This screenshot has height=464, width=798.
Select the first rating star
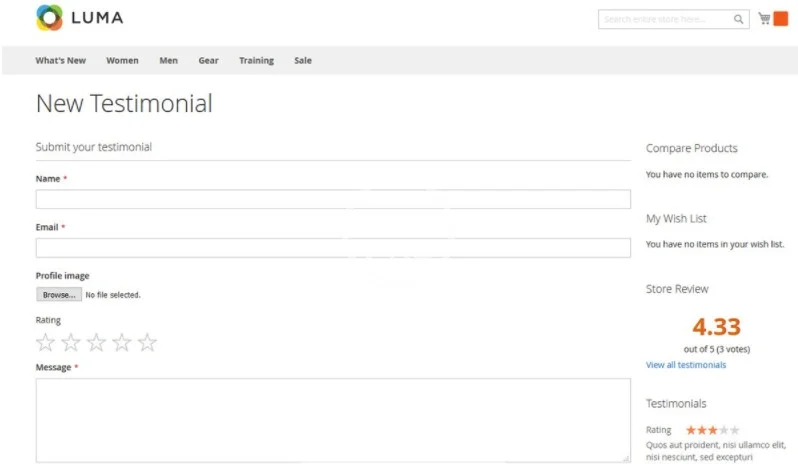point(45,343)
